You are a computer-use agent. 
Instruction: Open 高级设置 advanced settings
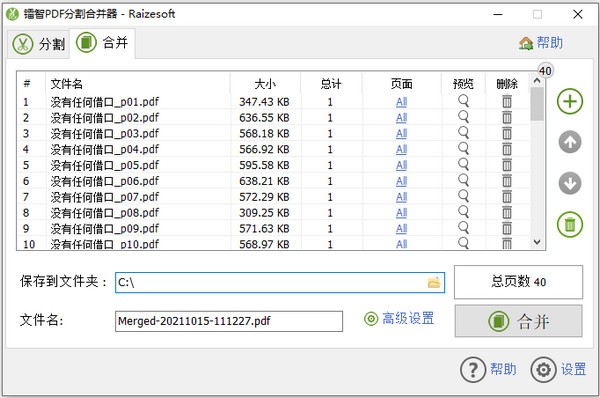pos(399,318)
